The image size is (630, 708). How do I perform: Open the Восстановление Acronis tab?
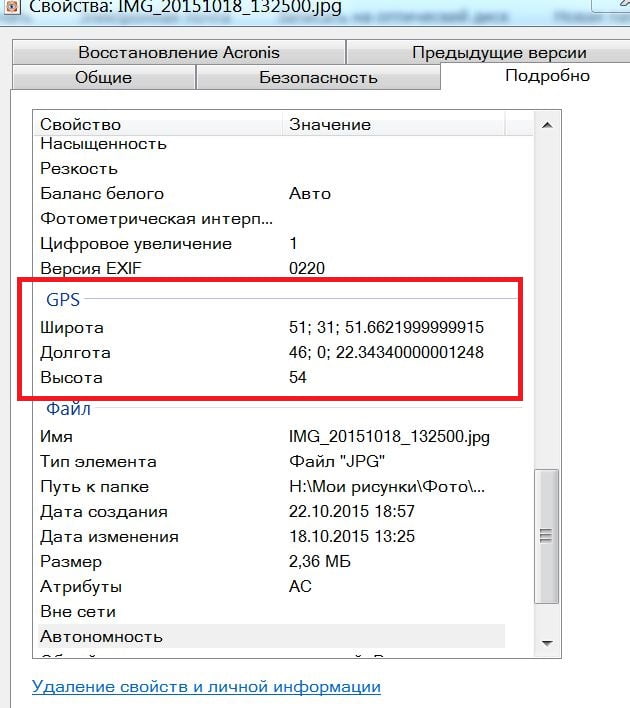point(179,52)
